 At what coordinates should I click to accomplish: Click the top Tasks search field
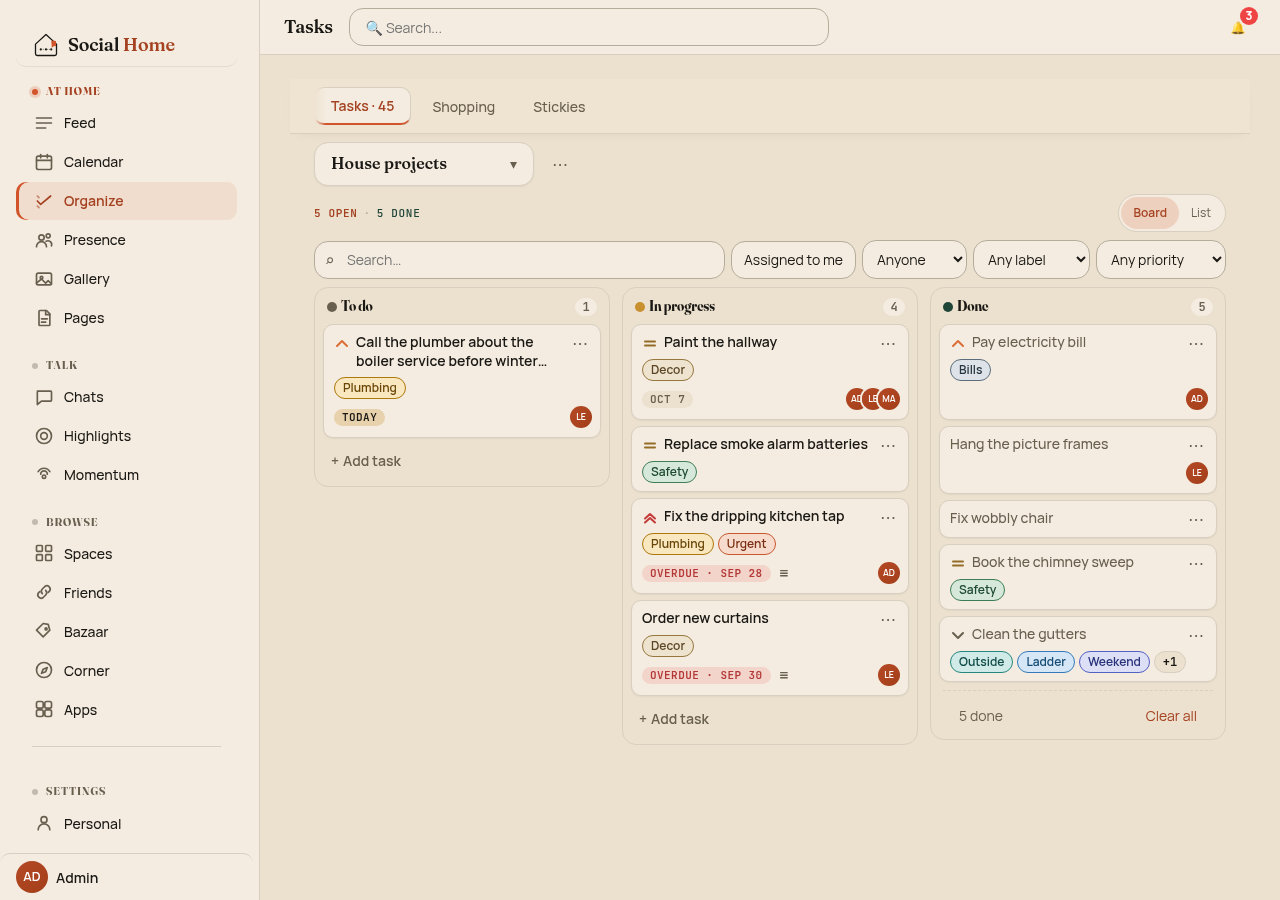tap(589, 27)
